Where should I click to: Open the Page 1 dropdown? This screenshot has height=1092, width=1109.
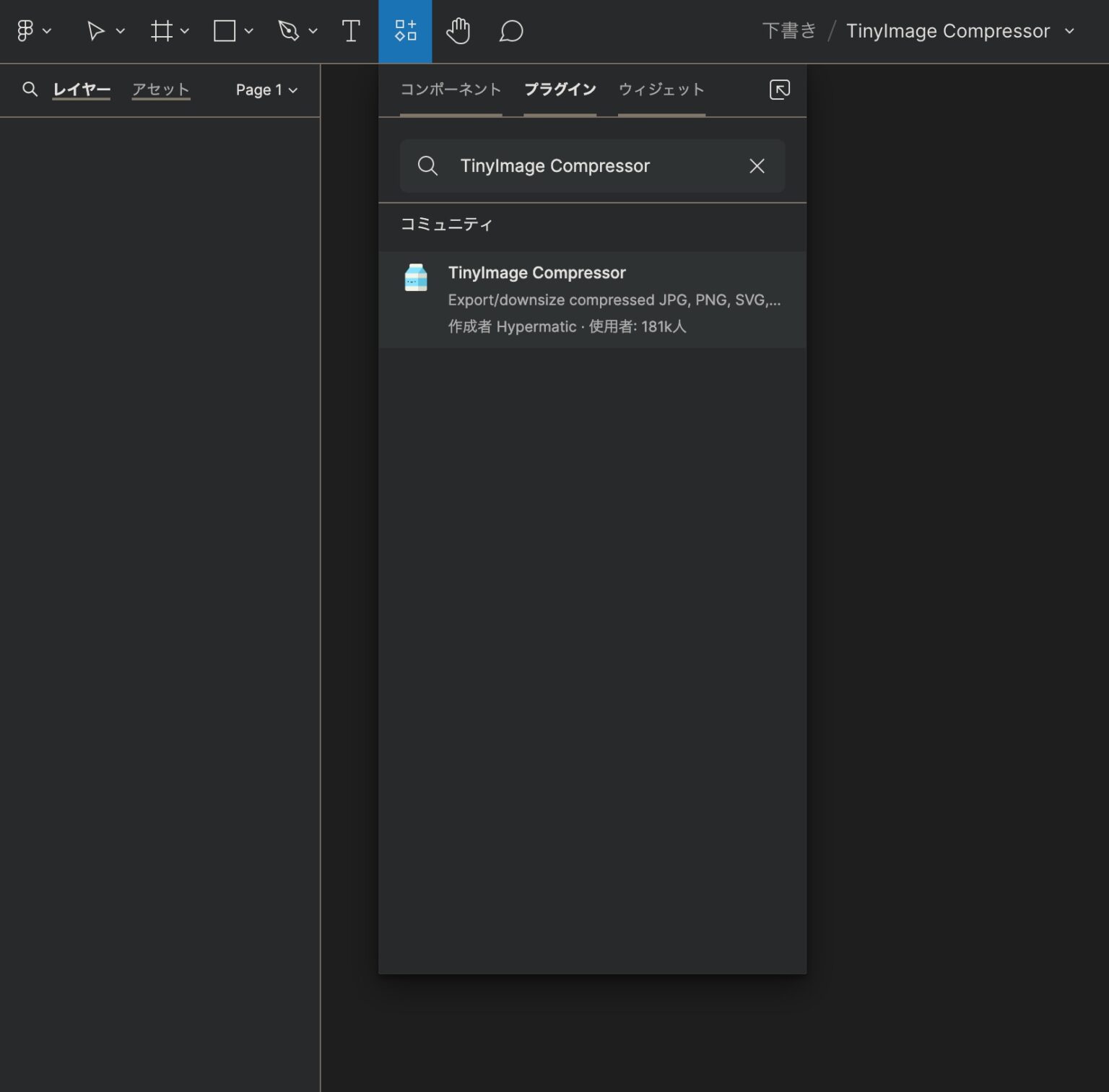(x=266, y=90)
